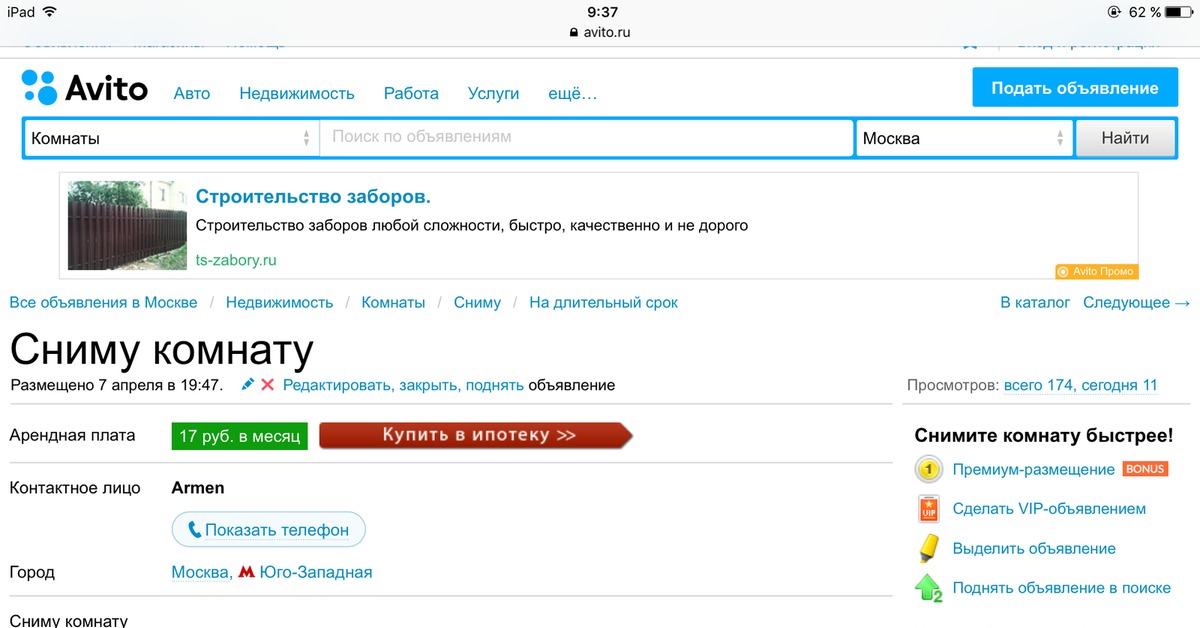The image size is (1200, 628).
Task: Click the 17 руб. в месяц price tag
Action: (240, 436)
